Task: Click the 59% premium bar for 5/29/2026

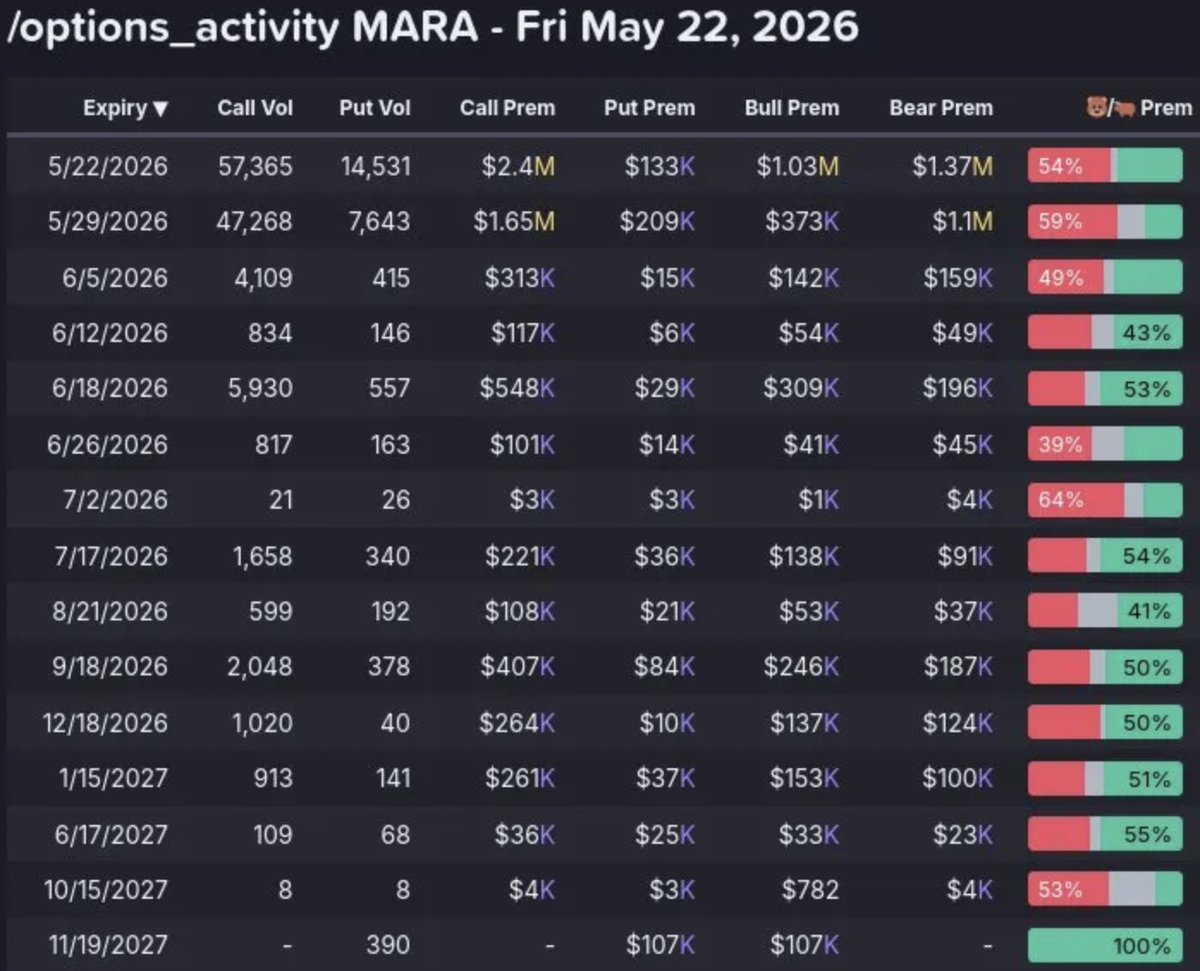Action: [1105, 221]
